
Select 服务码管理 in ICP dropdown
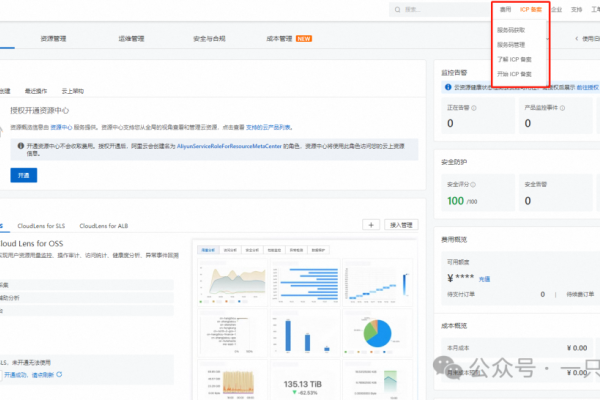(x=511, y=45)
